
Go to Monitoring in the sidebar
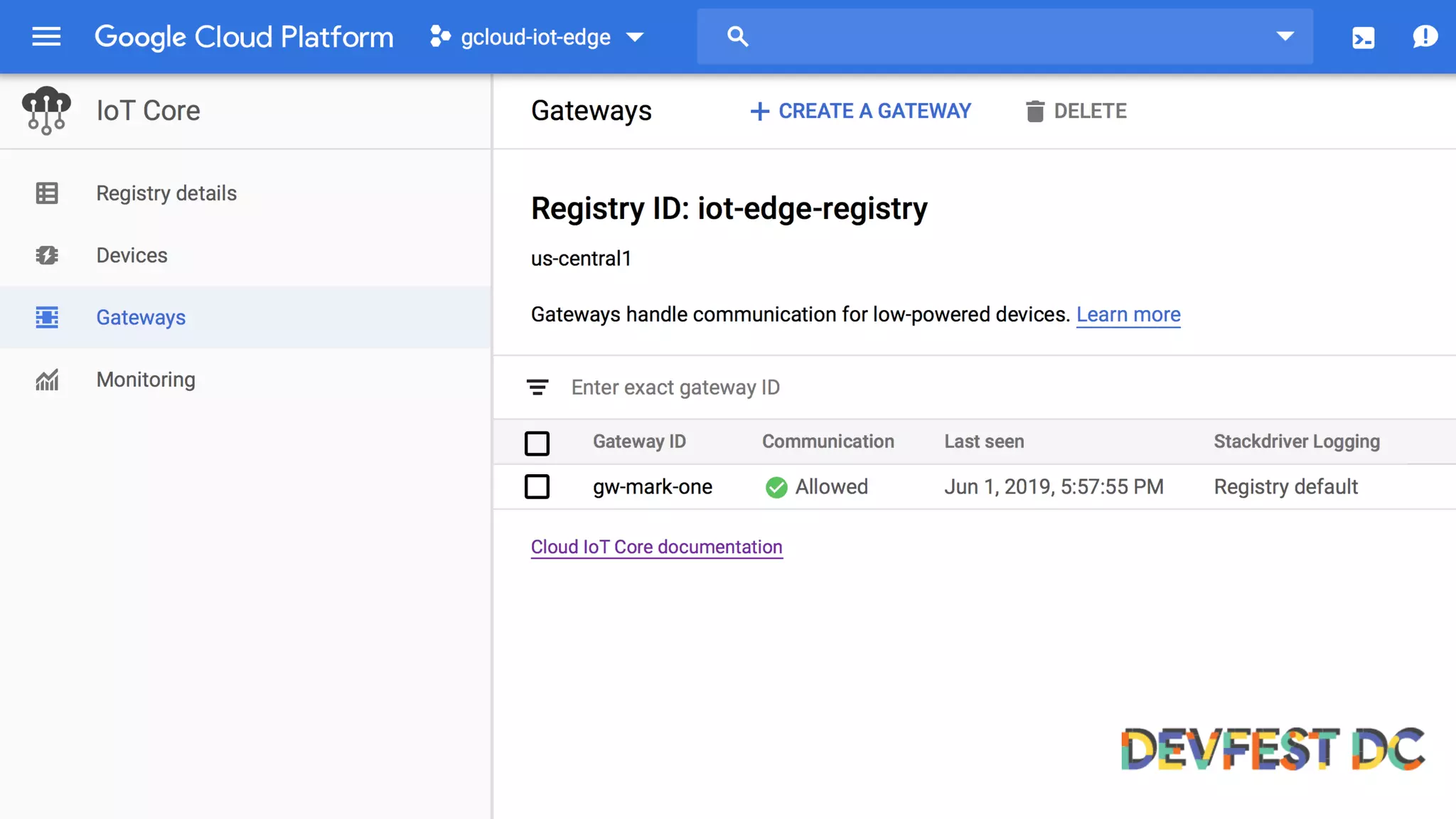coord(146,380)
